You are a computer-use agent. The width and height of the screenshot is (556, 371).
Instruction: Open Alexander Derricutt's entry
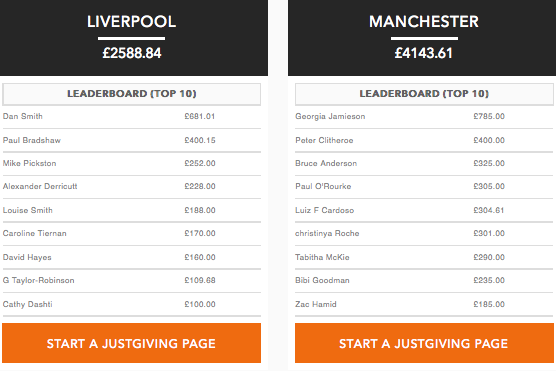pos(132,187)
